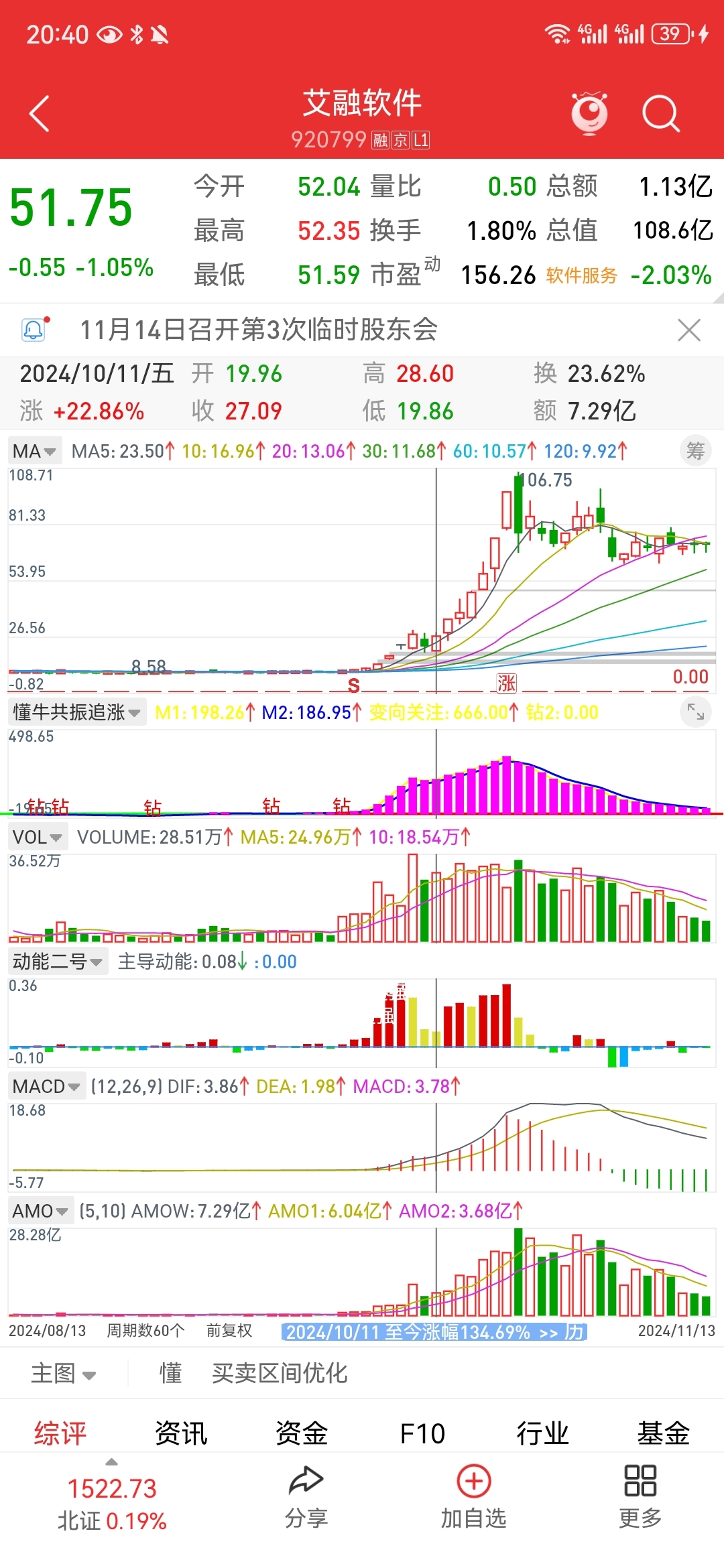This screenshot has height=1568, width=724.
Task: Switch to the 综评 tab
Action: click(60, 1433)
